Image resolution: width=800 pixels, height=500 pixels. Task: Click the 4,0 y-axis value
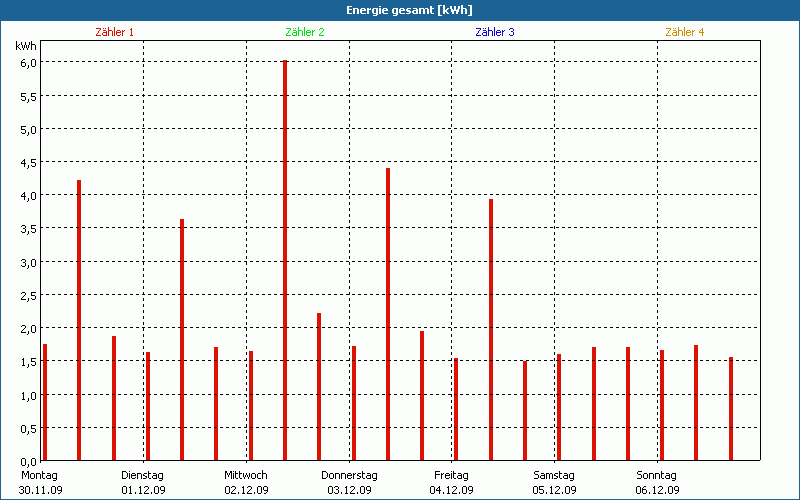(x=28, y=196)
